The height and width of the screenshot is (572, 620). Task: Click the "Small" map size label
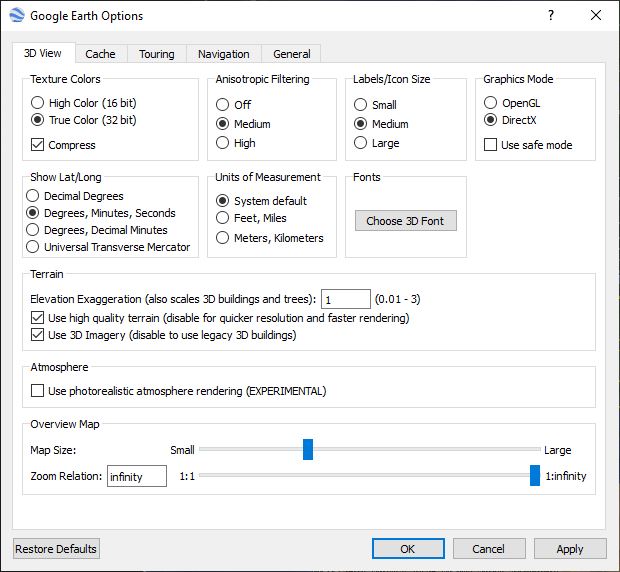[182, 450]
